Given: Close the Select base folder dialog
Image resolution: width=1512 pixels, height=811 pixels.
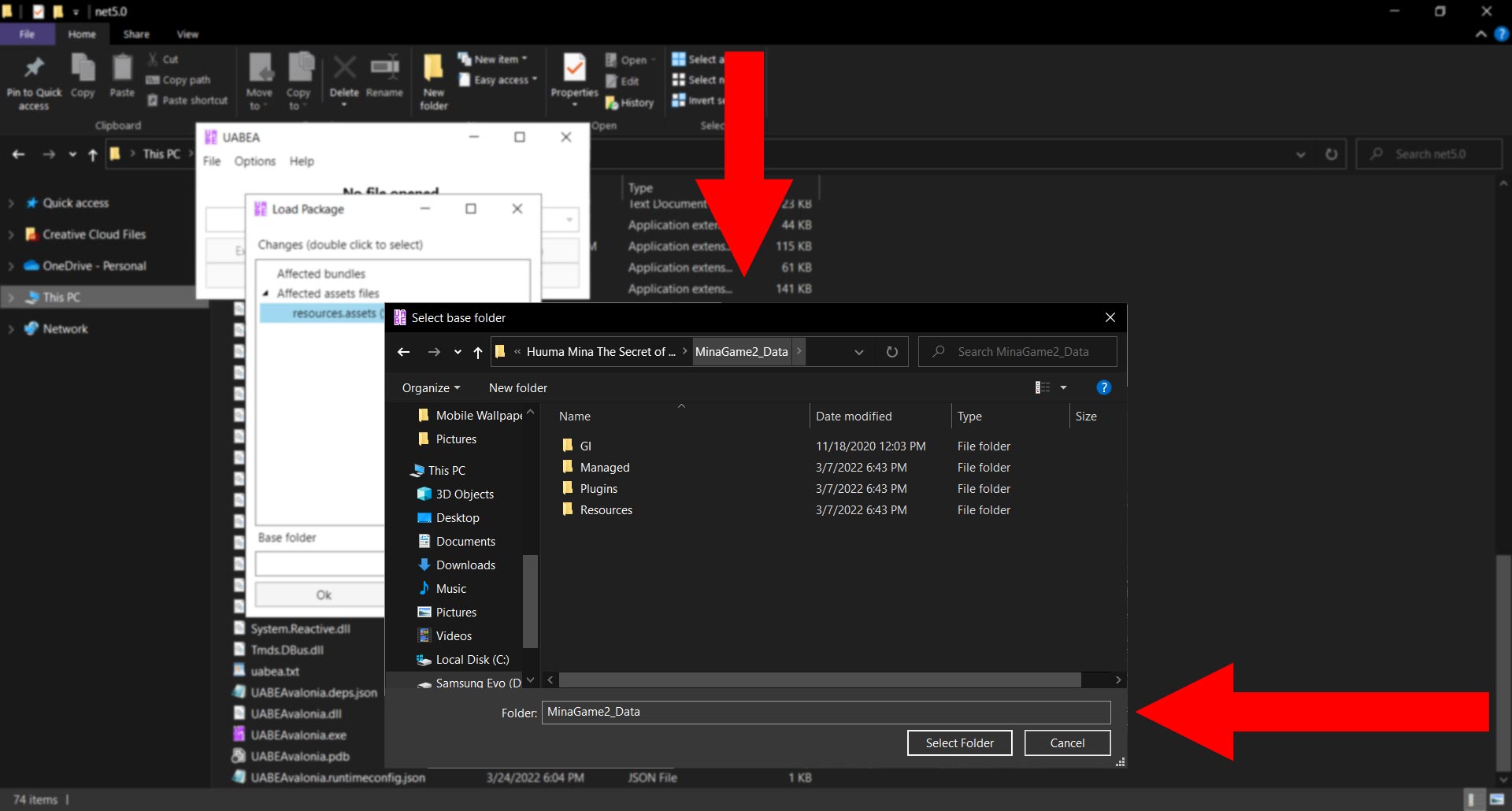Looking at the screenshot, I should (1110, 317).
